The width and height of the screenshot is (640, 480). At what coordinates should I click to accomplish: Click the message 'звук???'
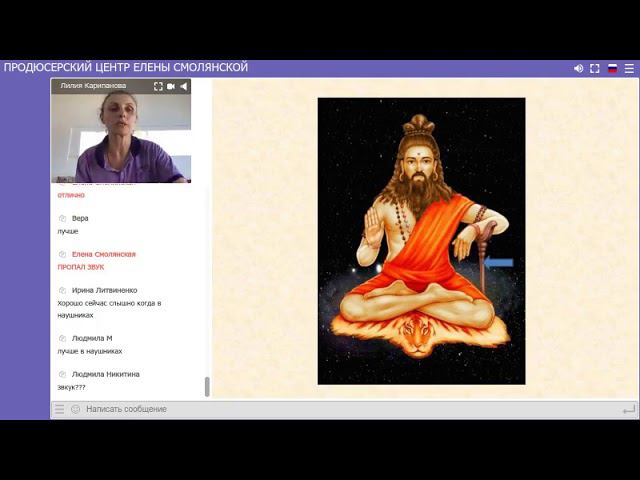click(71, 387)
